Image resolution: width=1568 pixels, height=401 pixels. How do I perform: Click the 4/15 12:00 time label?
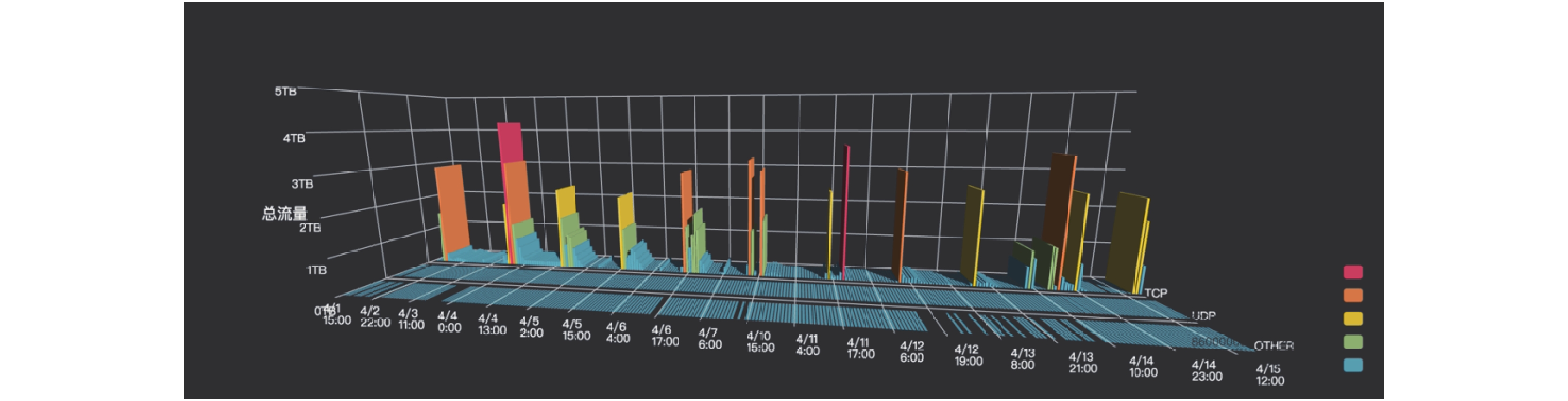(1270, 374)
